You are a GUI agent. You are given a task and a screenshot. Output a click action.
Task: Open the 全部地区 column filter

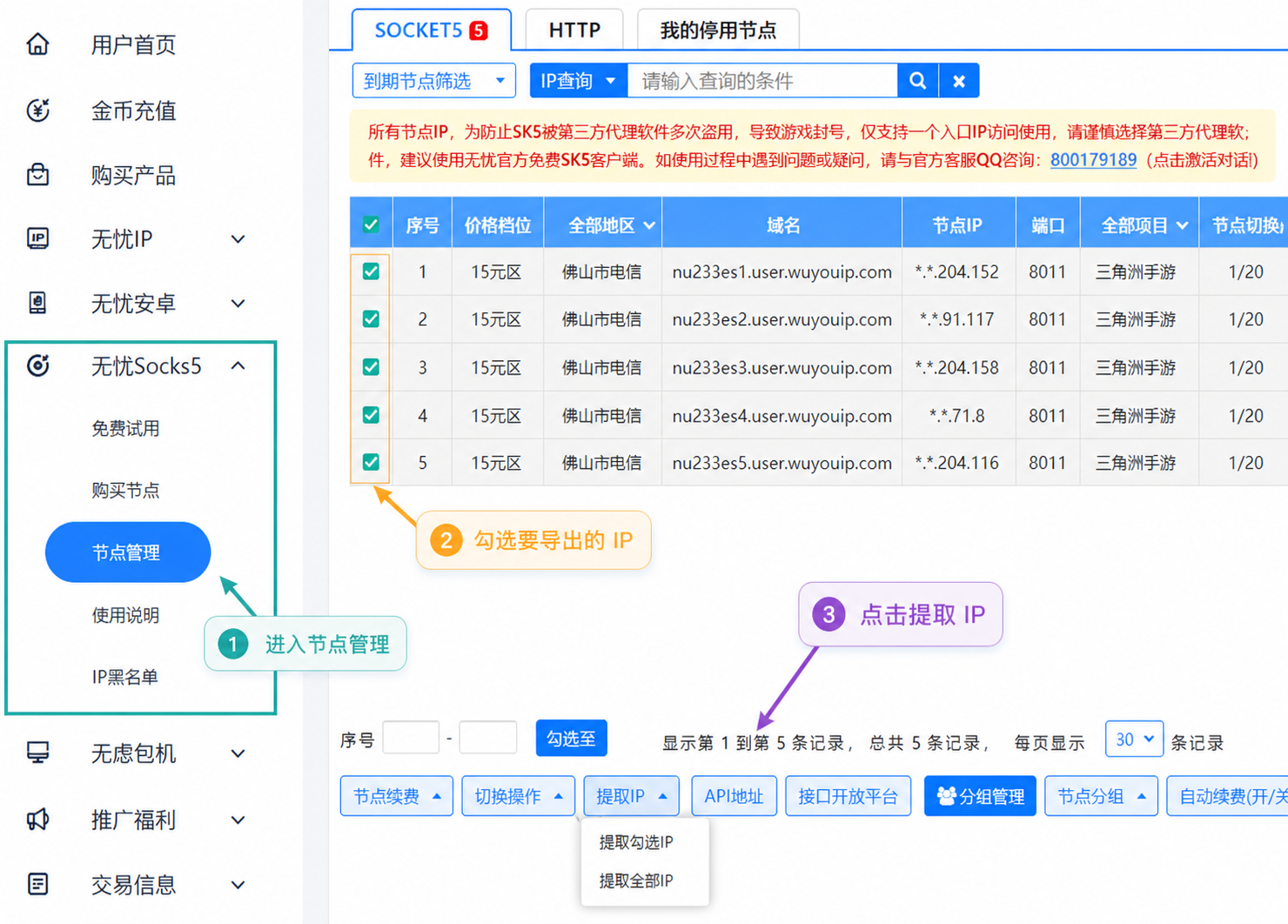[x=611, y=225]
